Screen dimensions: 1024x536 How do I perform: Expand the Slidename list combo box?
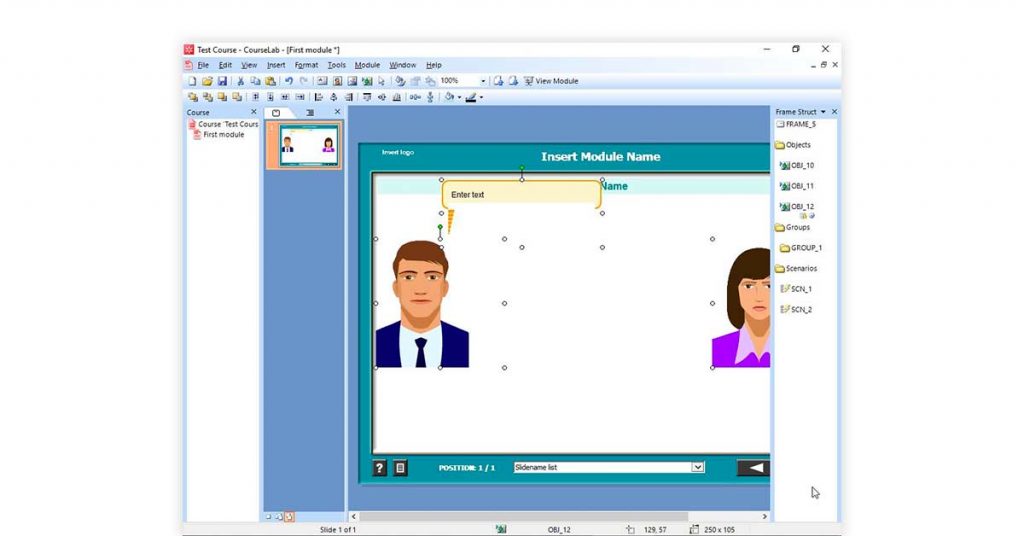[x=697, y=467]
